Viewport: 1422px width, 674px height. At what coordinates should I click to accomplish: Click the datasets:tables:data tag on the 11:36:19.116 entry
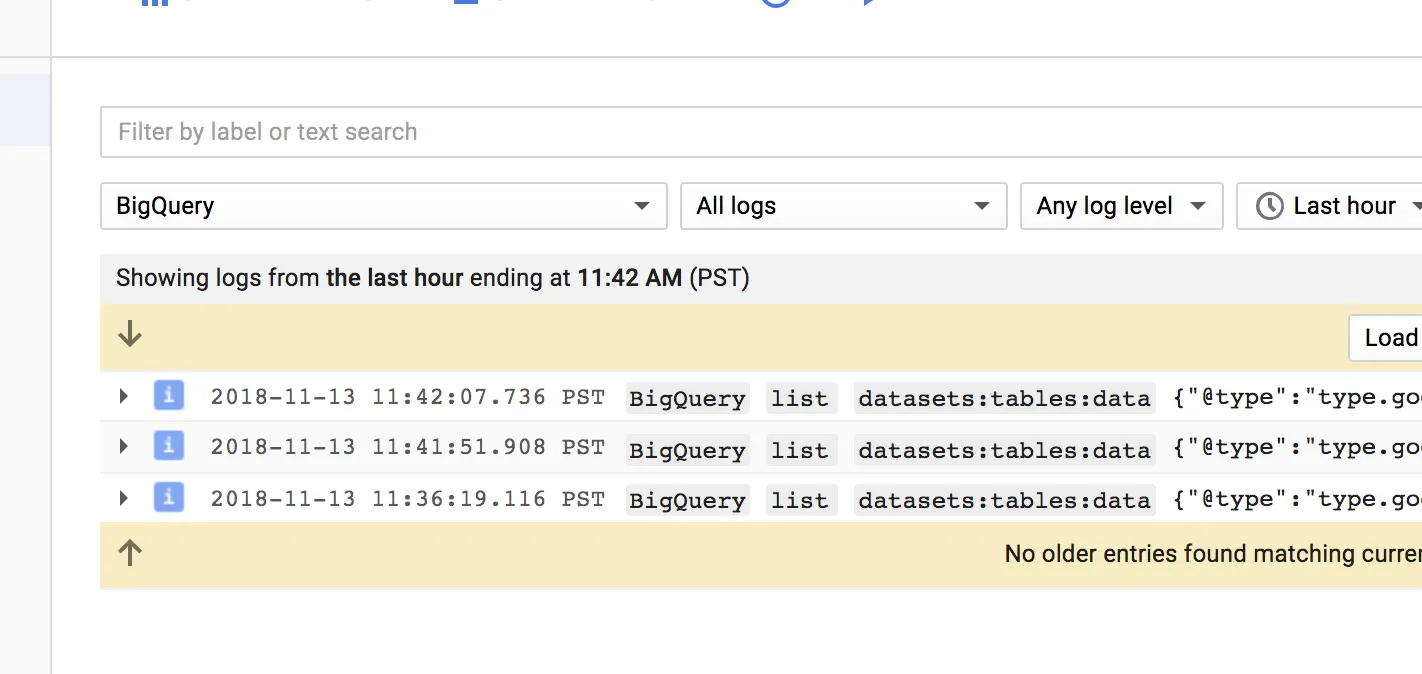[1004, 499]
